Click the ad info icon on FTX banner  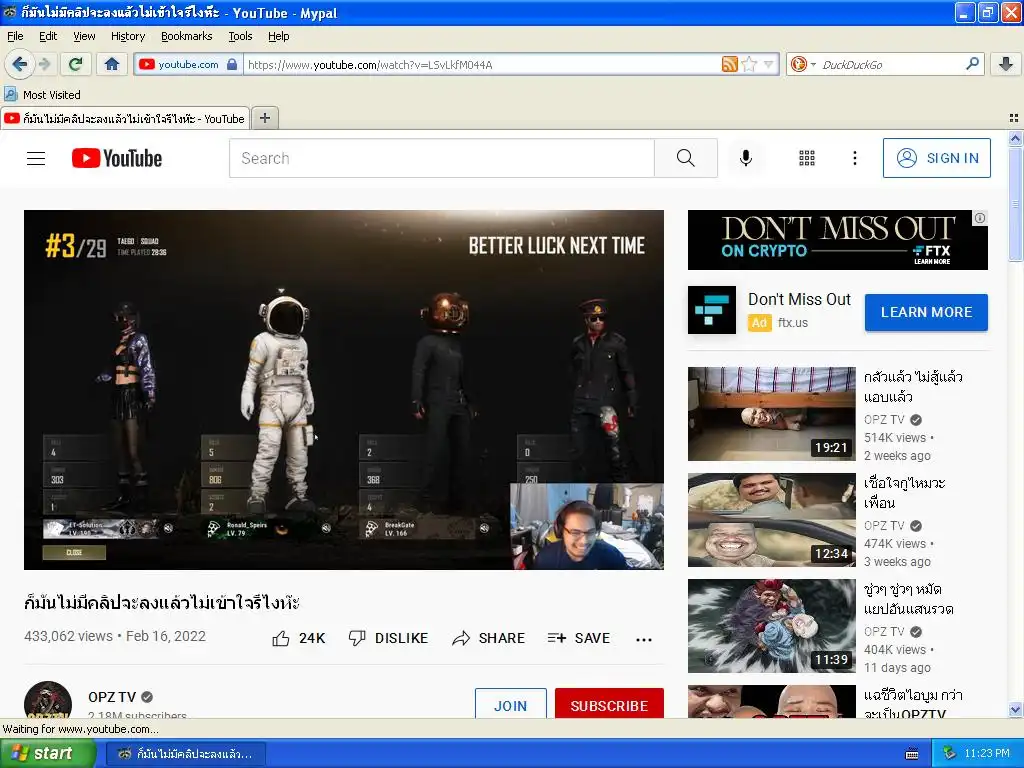[x=980, y=218]
